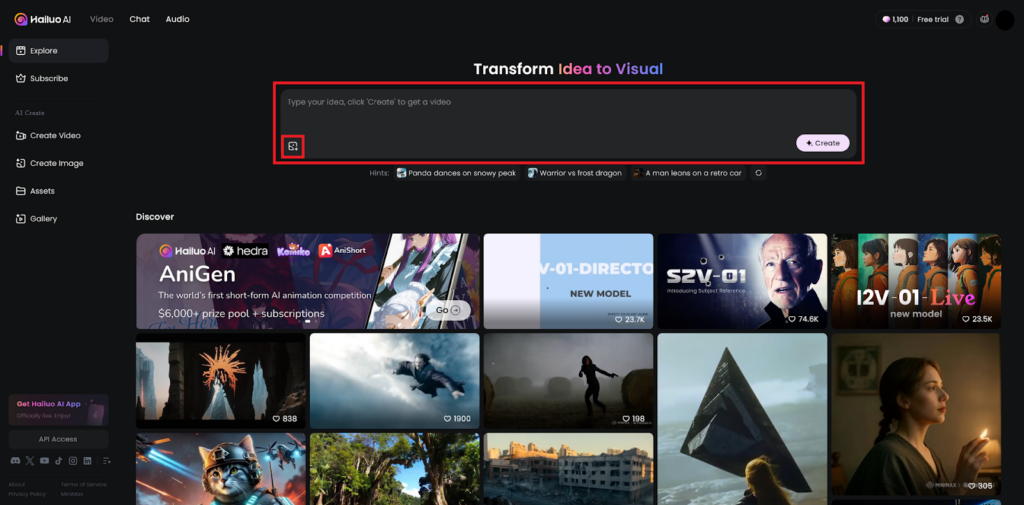Open the Explore page in sidebar

coord(59,50)
